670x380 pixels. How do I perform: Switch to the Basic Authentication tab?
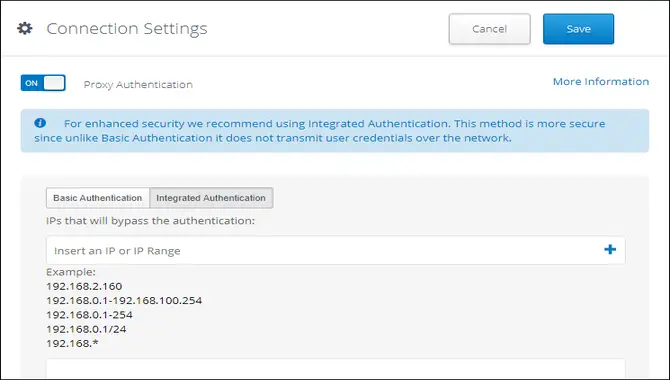tap(98, 198)
